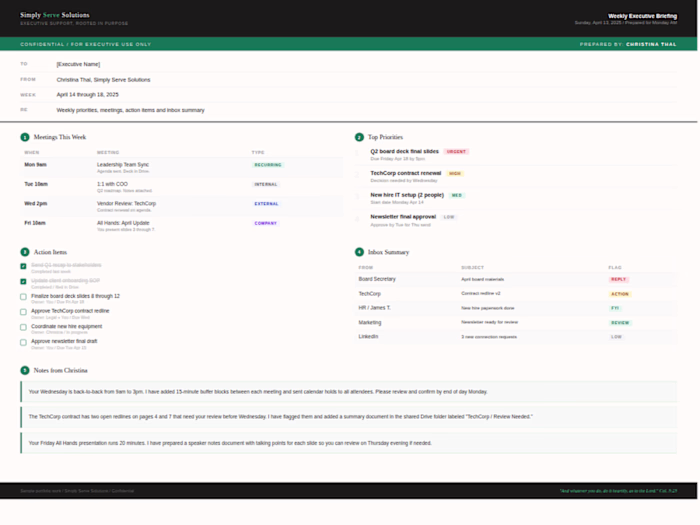Click 'LinkedIn' sender in inbox summary
The image size is (700, 525).
[x=368, y=337]
